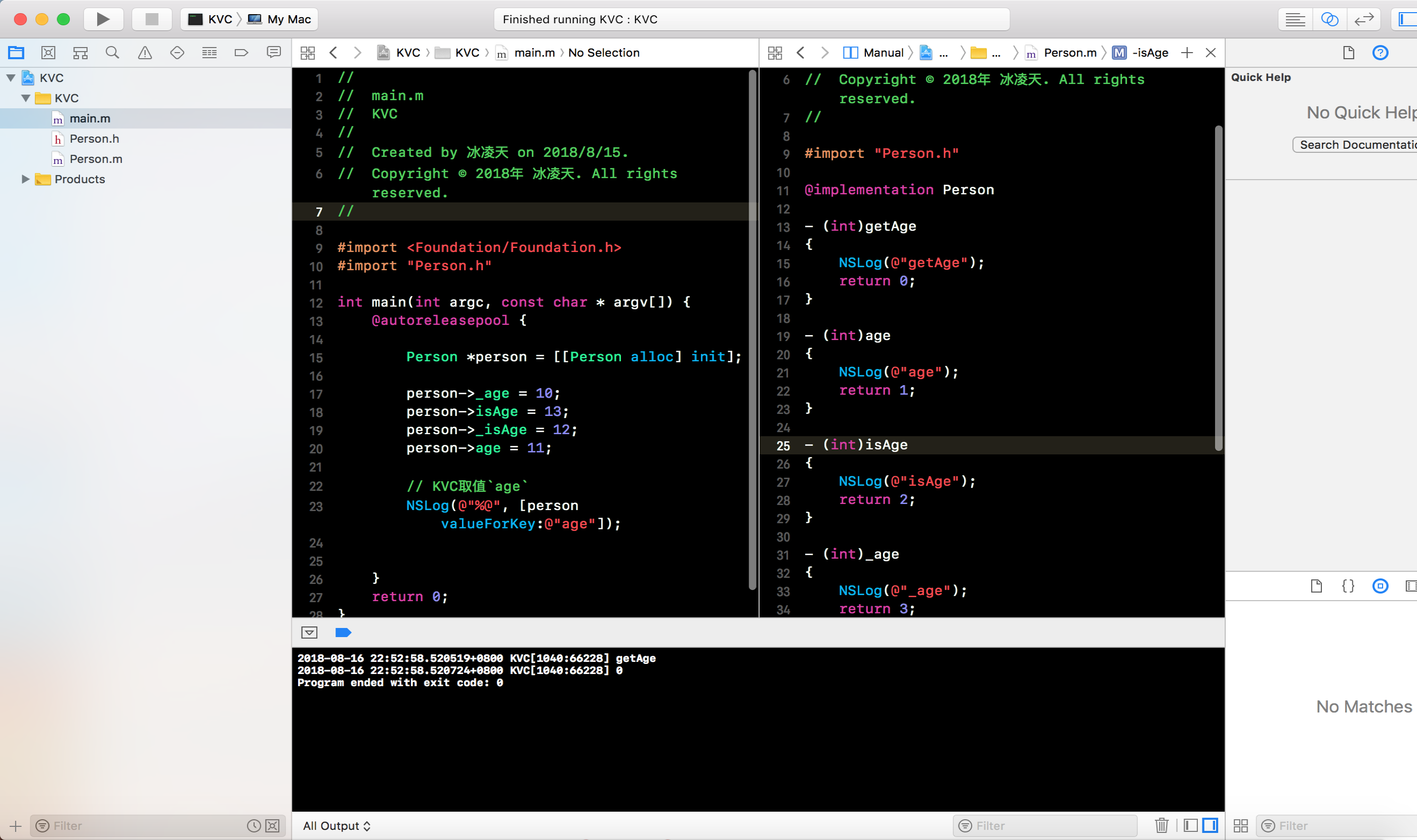Click the Run button in toolbar
1417x840 pixels.
(x=103, y=19)
